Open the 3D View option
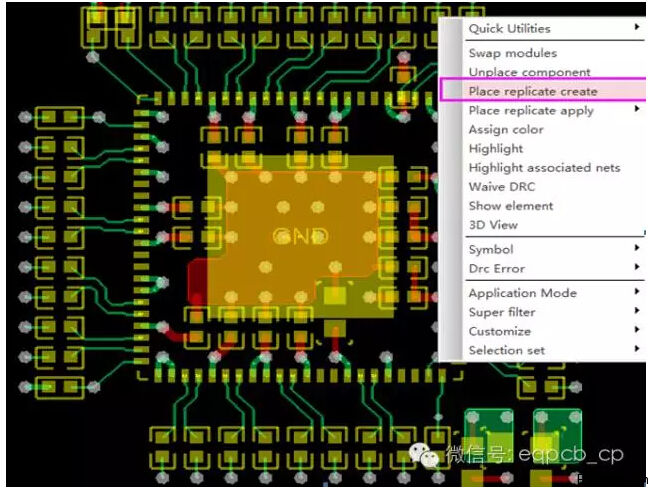This screenshot has height=493, width=655. [x=493, y=224]
